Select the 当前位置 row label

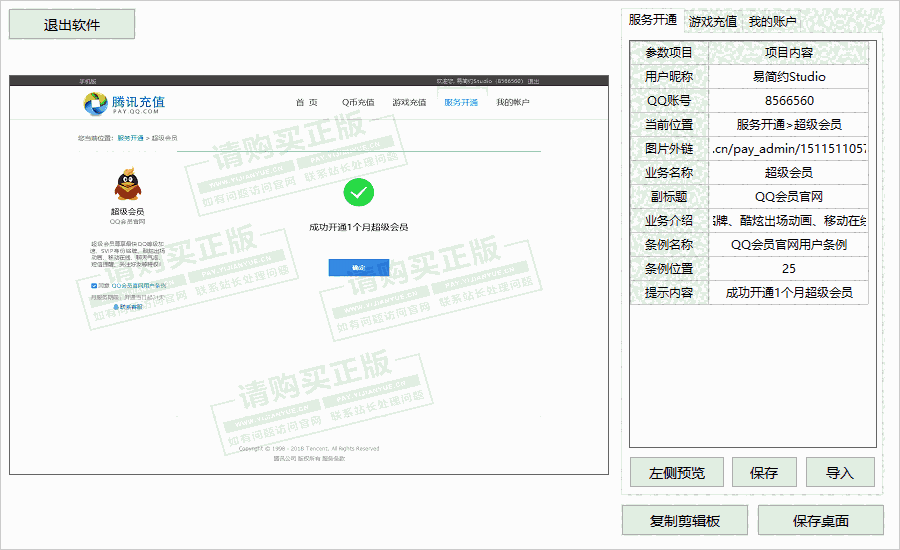(669, 125)
